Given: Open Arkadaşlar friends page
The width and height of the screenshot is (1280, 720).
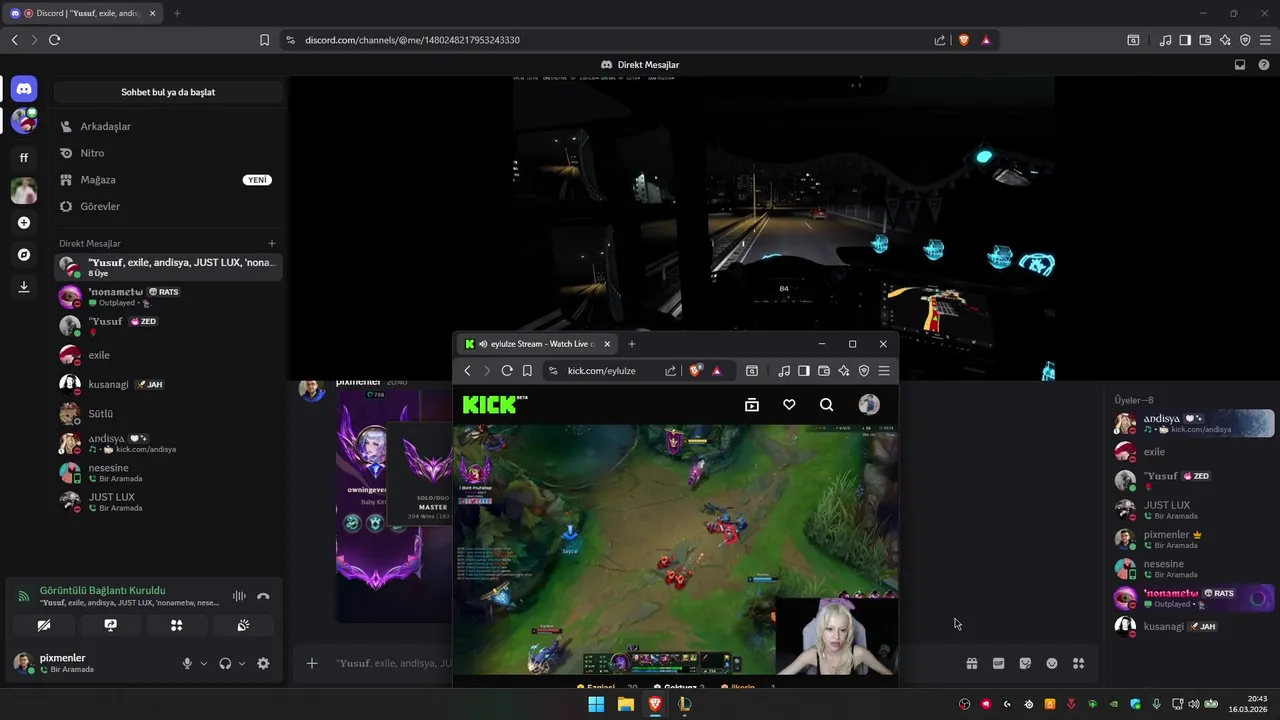Looking at the screenshot, I should pyautogui.click(x=168, y=126).
